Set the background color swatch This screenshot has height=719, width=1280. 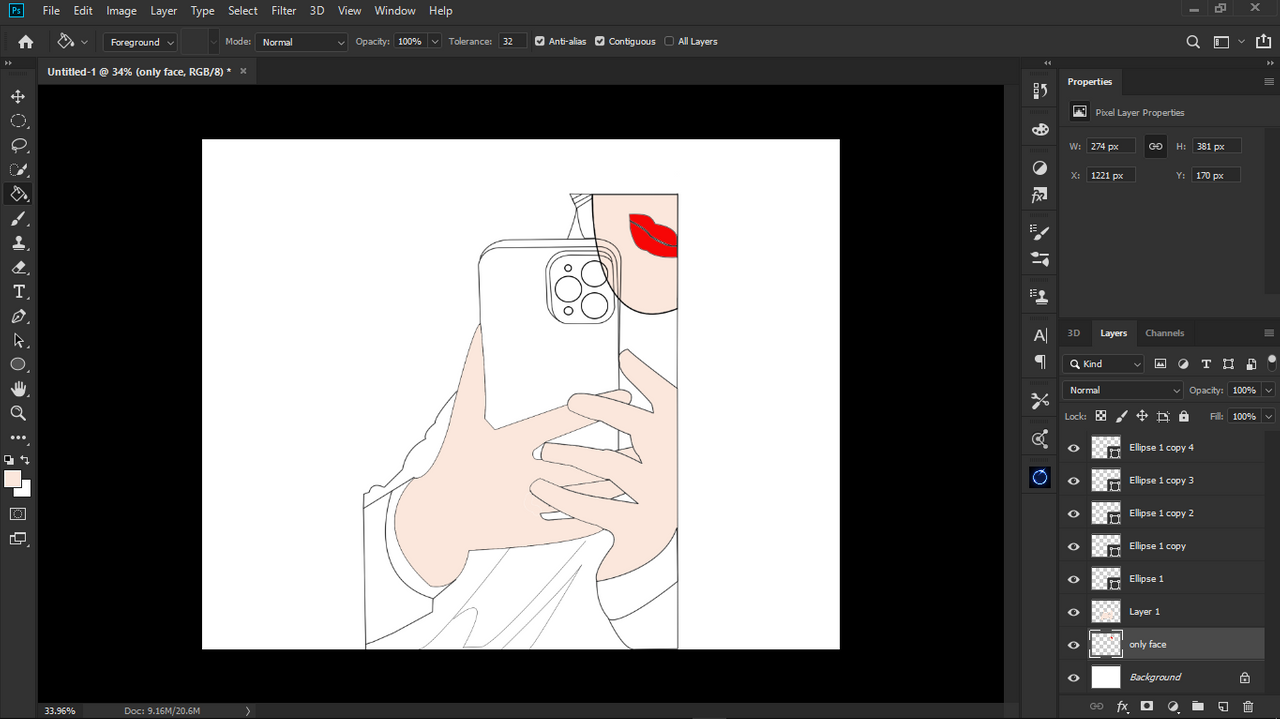(x=24, y=491)
